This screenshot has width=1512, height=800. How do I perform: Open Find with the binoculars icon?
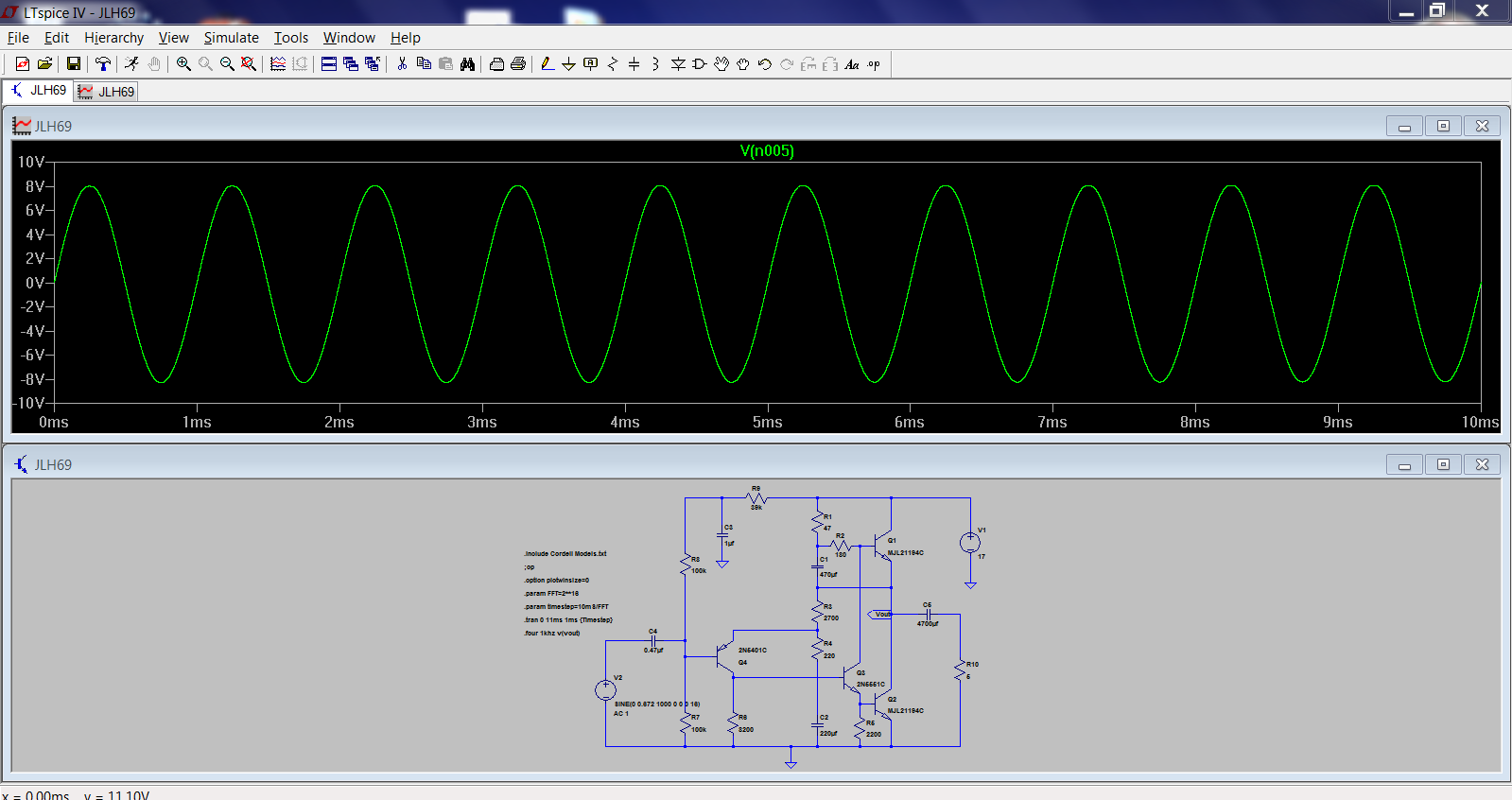pyautogui.click(x=467, y=64)
